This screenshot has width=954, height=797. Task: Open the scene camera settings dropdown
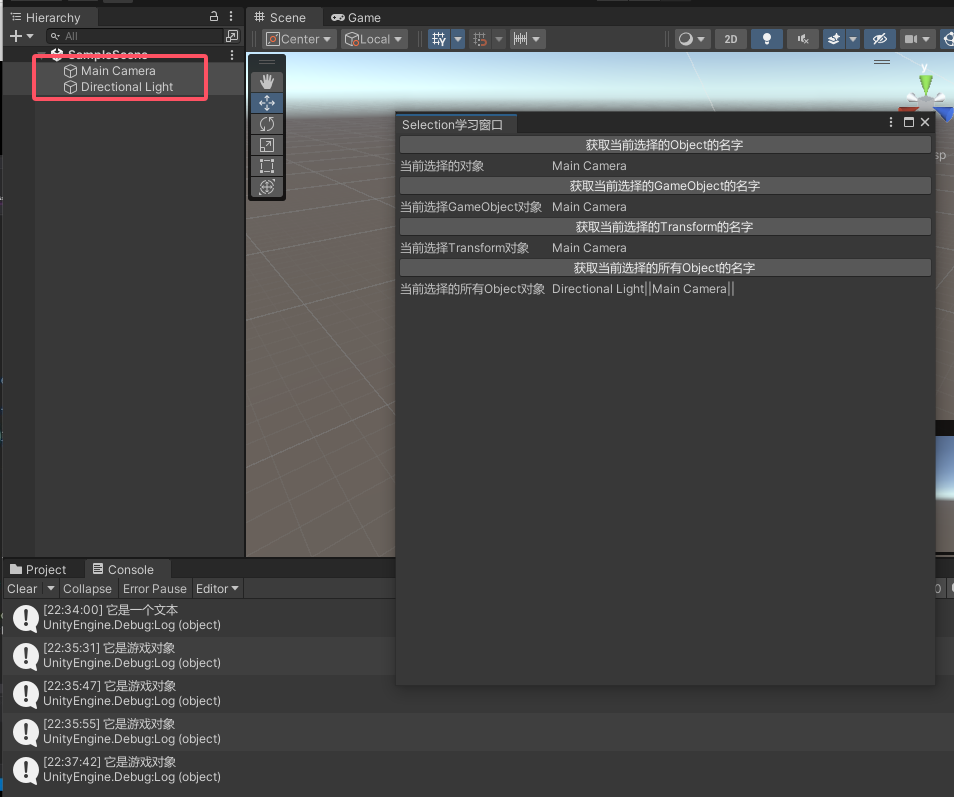917,40
